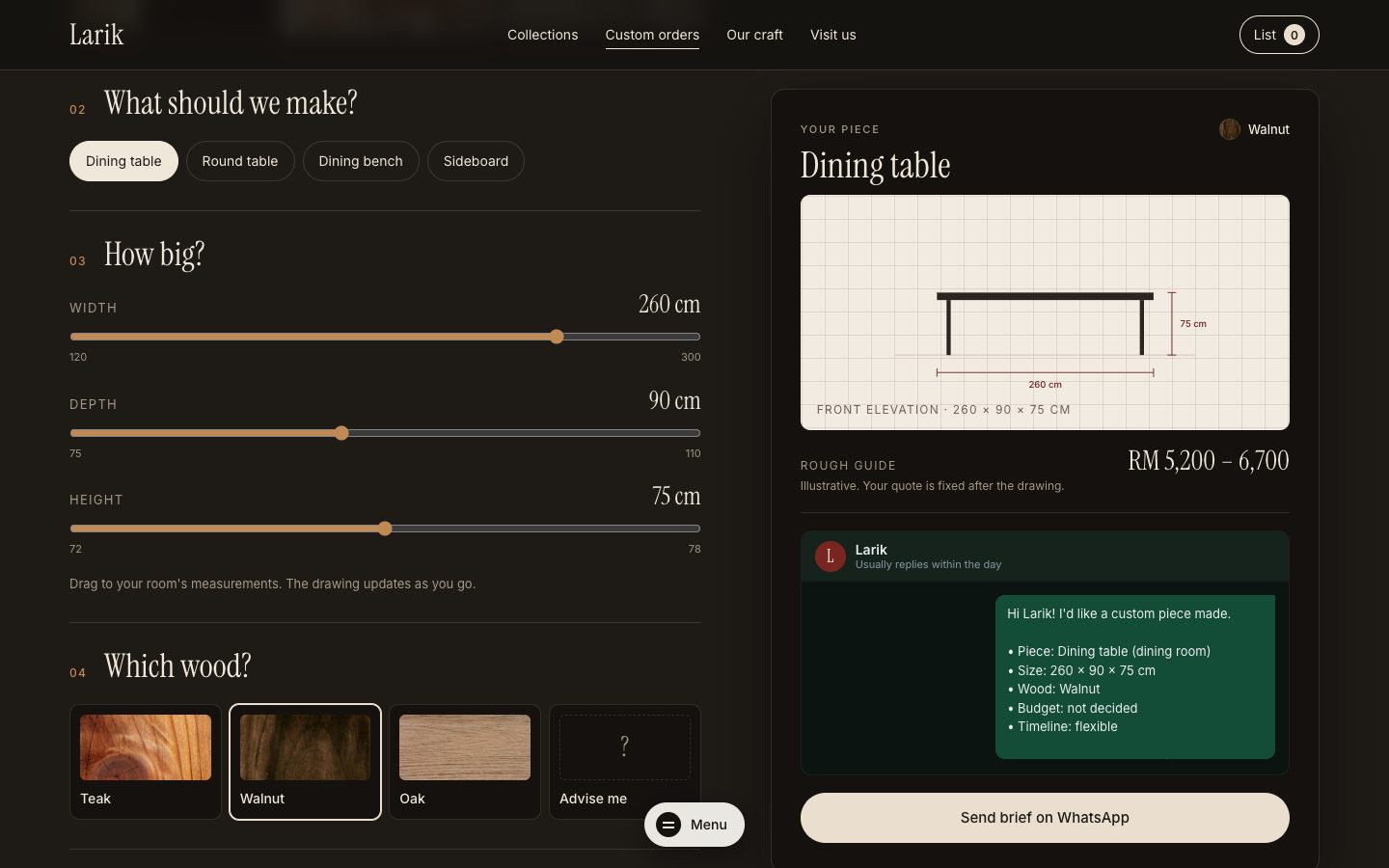This screenshot has width=1389, height=868.
Task: Click the list count badge
Action: [x=1294, y=35]
